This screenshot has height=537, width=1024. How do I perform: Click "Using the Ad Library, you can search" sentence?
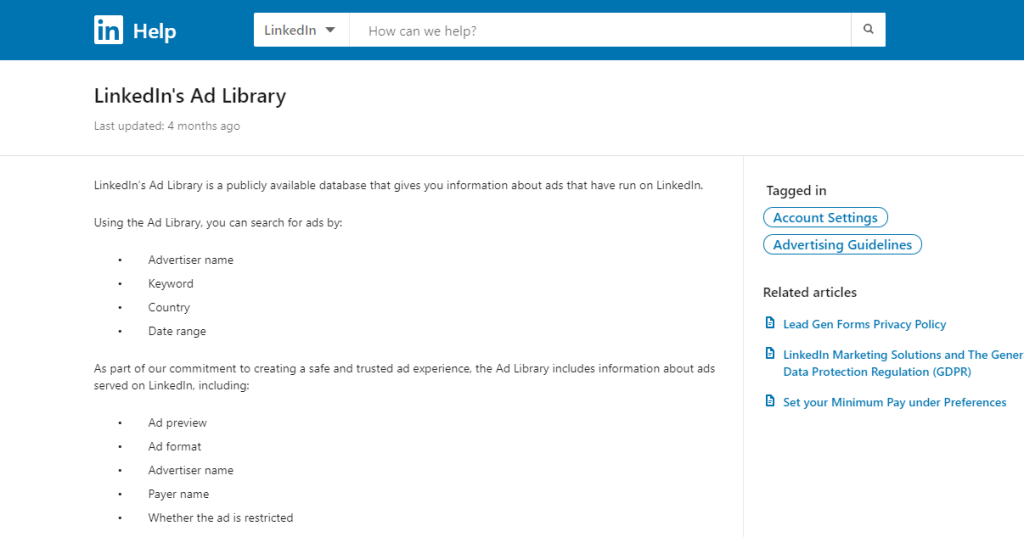[x=218, y=223]
